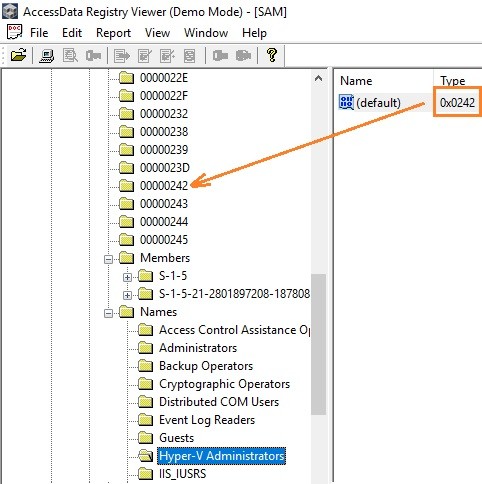Select the 0000022E key
Viewport: 482px width, 484px height.
(x=164, y=78)
